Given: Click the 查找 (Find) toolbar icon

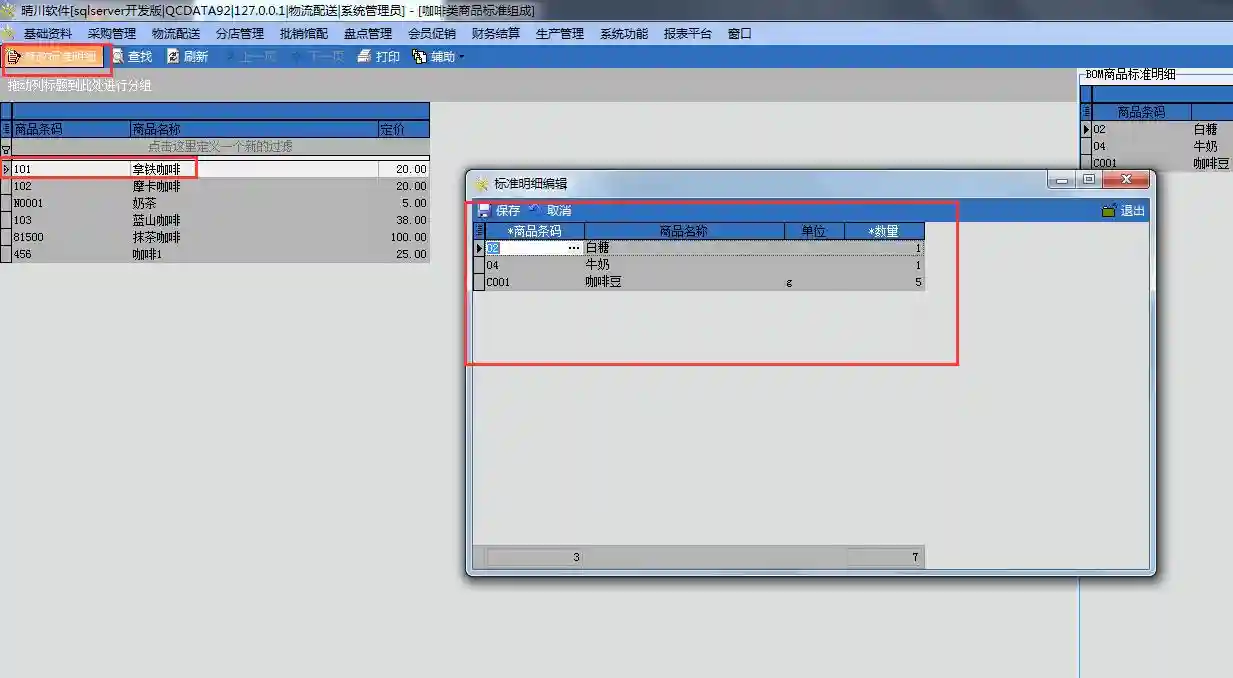Looking at the screenshot, I should click(x=118, y=57).
